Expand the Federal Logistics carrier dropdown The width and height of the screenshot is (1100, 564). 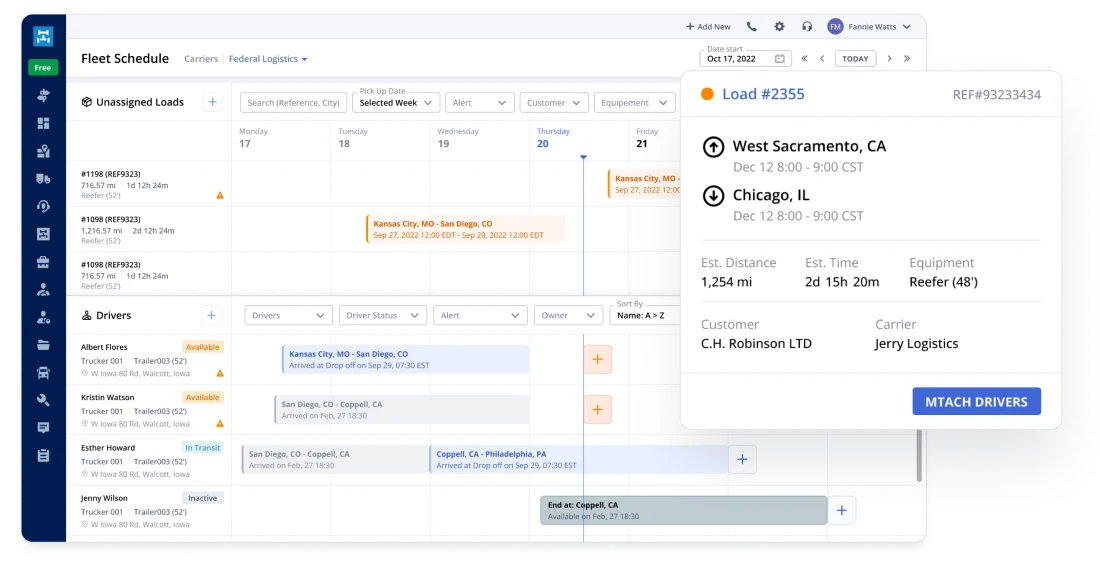[267, 59]
